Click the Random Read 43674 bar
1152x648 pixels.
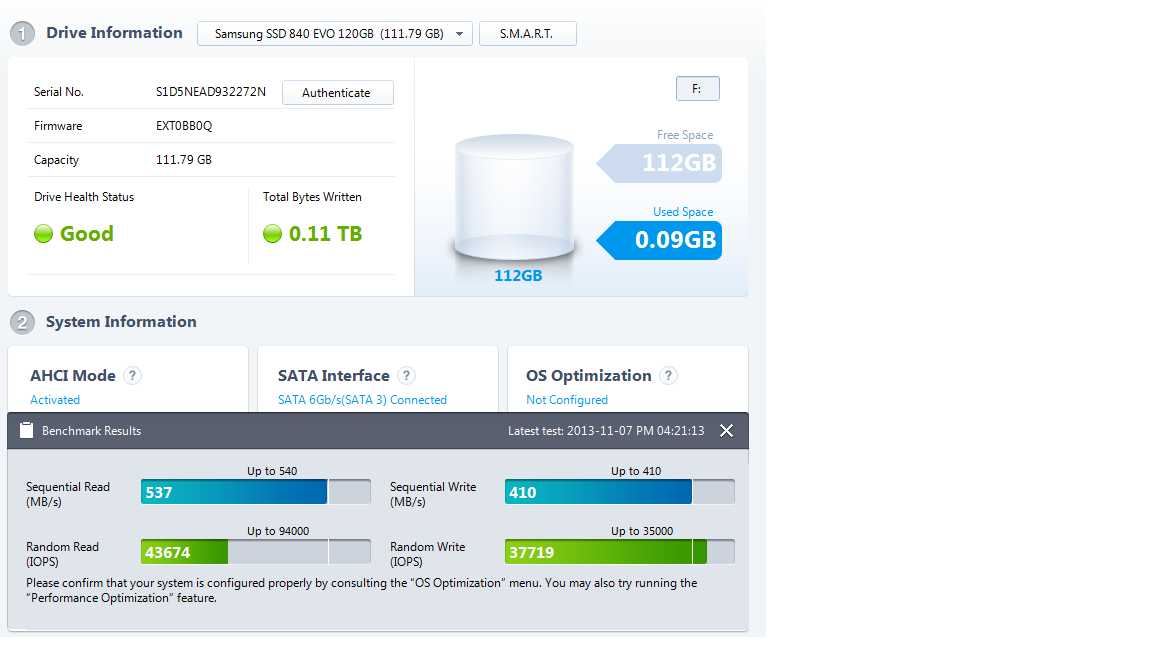(x=256, y=552)
